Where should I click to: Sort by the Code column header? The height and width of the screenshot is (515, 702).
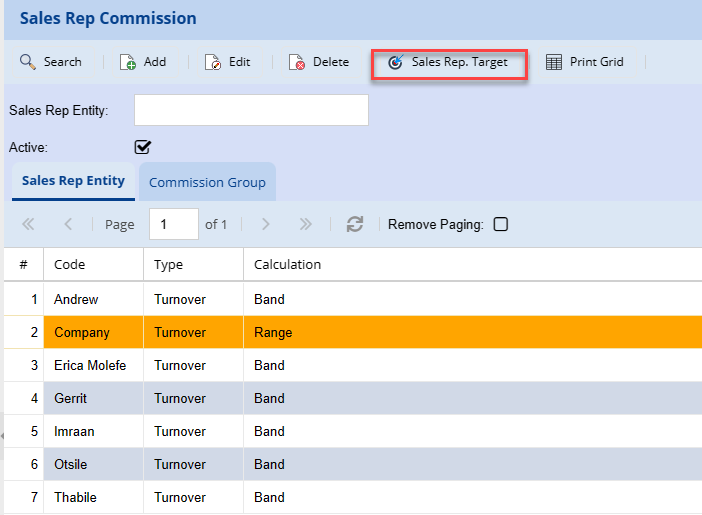coord(70,264)
